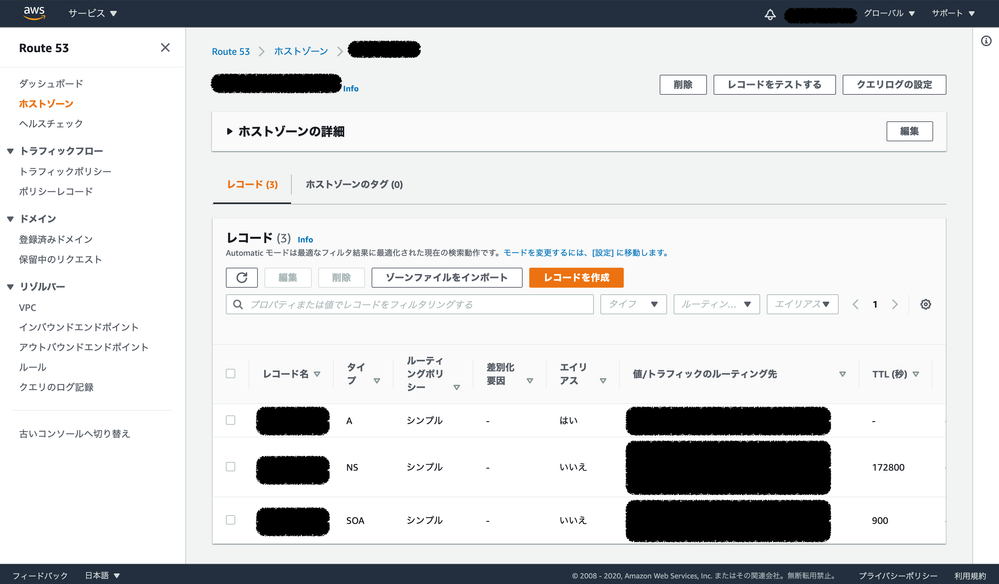The image size is (999, 584).
Task: Open ルール in the sidebar
Action: pos(32,367)
